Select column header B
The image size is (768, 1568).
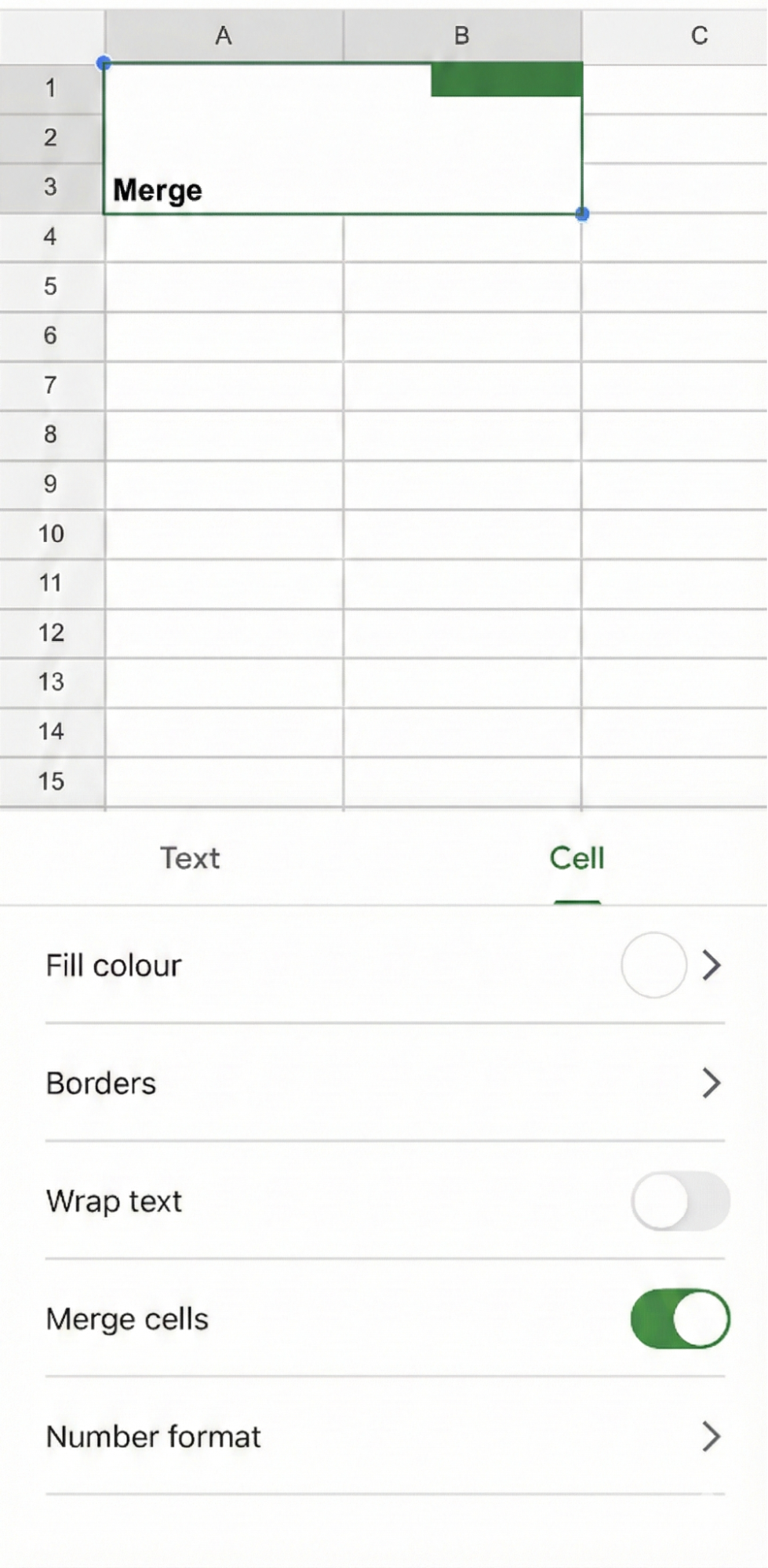[x=461, y=35]
